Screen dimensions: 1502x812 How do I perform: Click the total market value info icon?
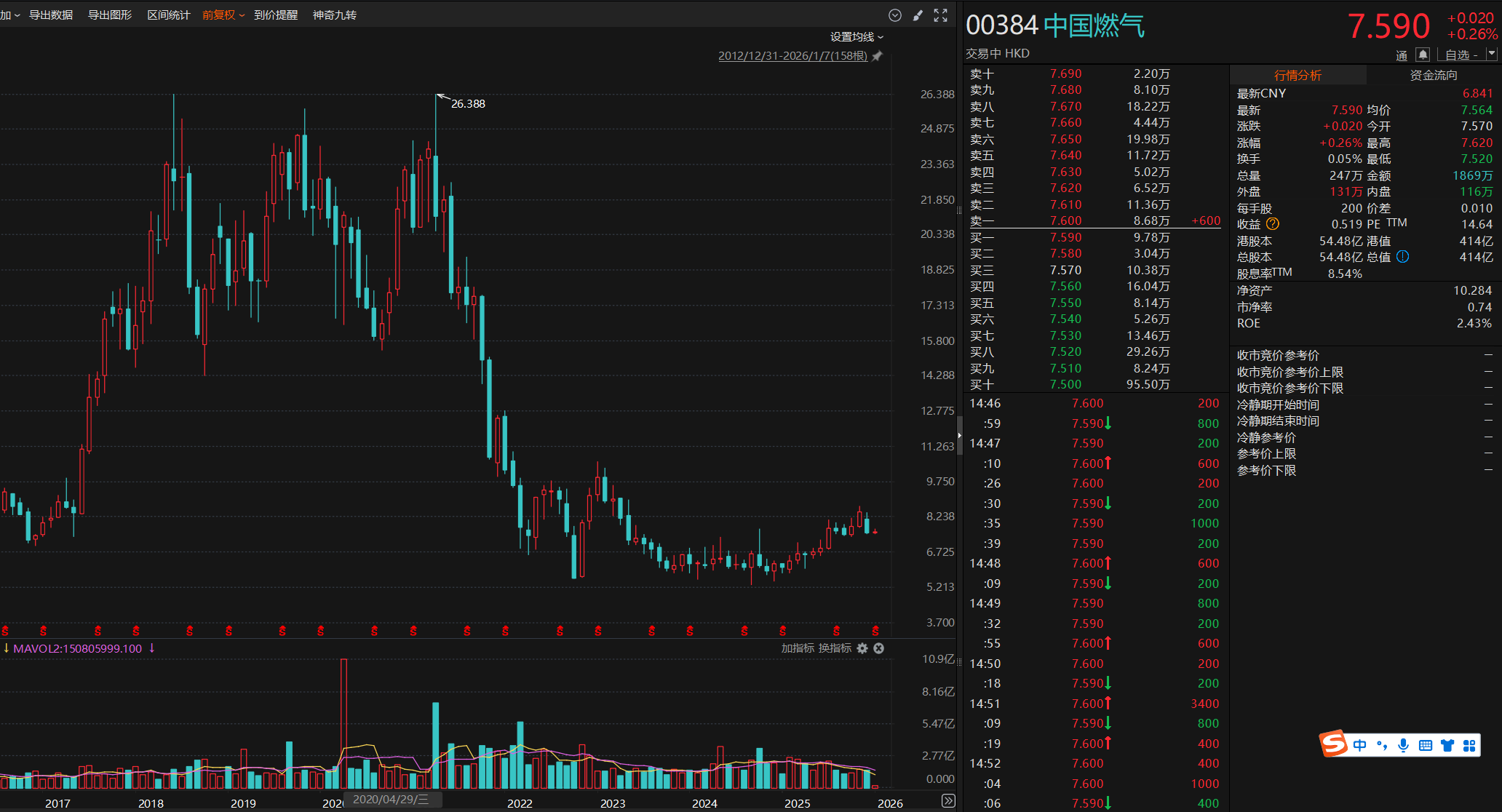tap(1403, 257)
